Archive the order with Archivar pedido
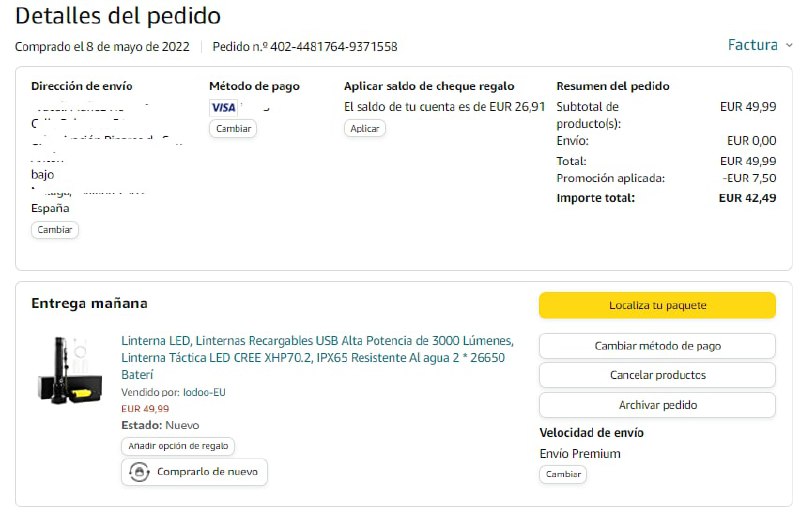Screen dimensions: 800x513 (x=657, y=405)
